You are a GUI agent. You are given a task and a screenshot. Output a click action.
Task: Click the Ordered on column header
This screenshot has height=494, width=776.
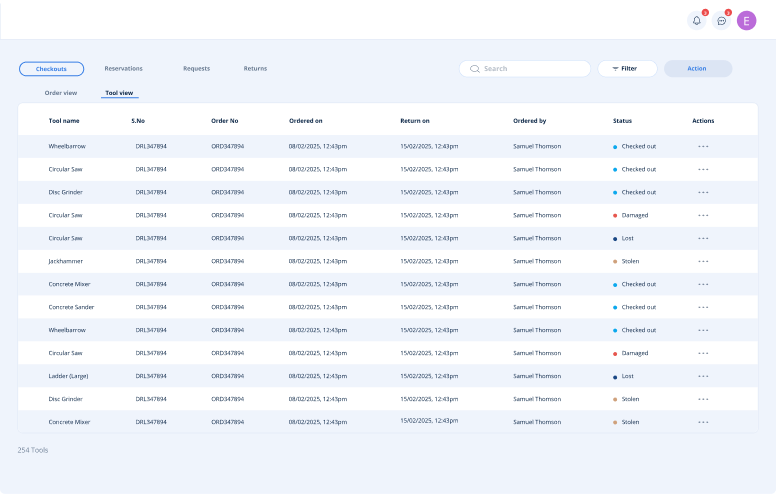(305, 121)
